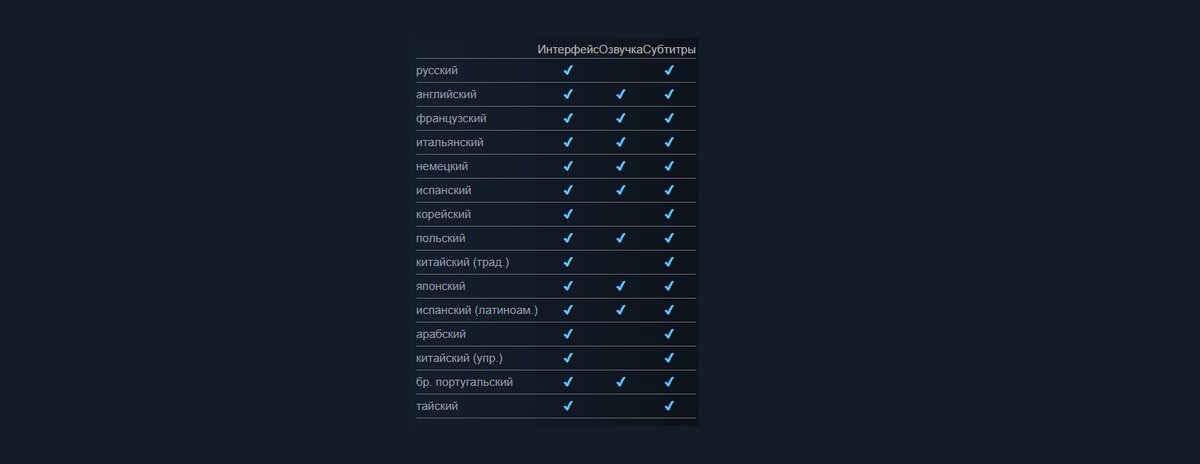The height and width of the screenshot is (464, 1200).
Task: Click the interface checkmark for арабский
Action: pos(568,334)
